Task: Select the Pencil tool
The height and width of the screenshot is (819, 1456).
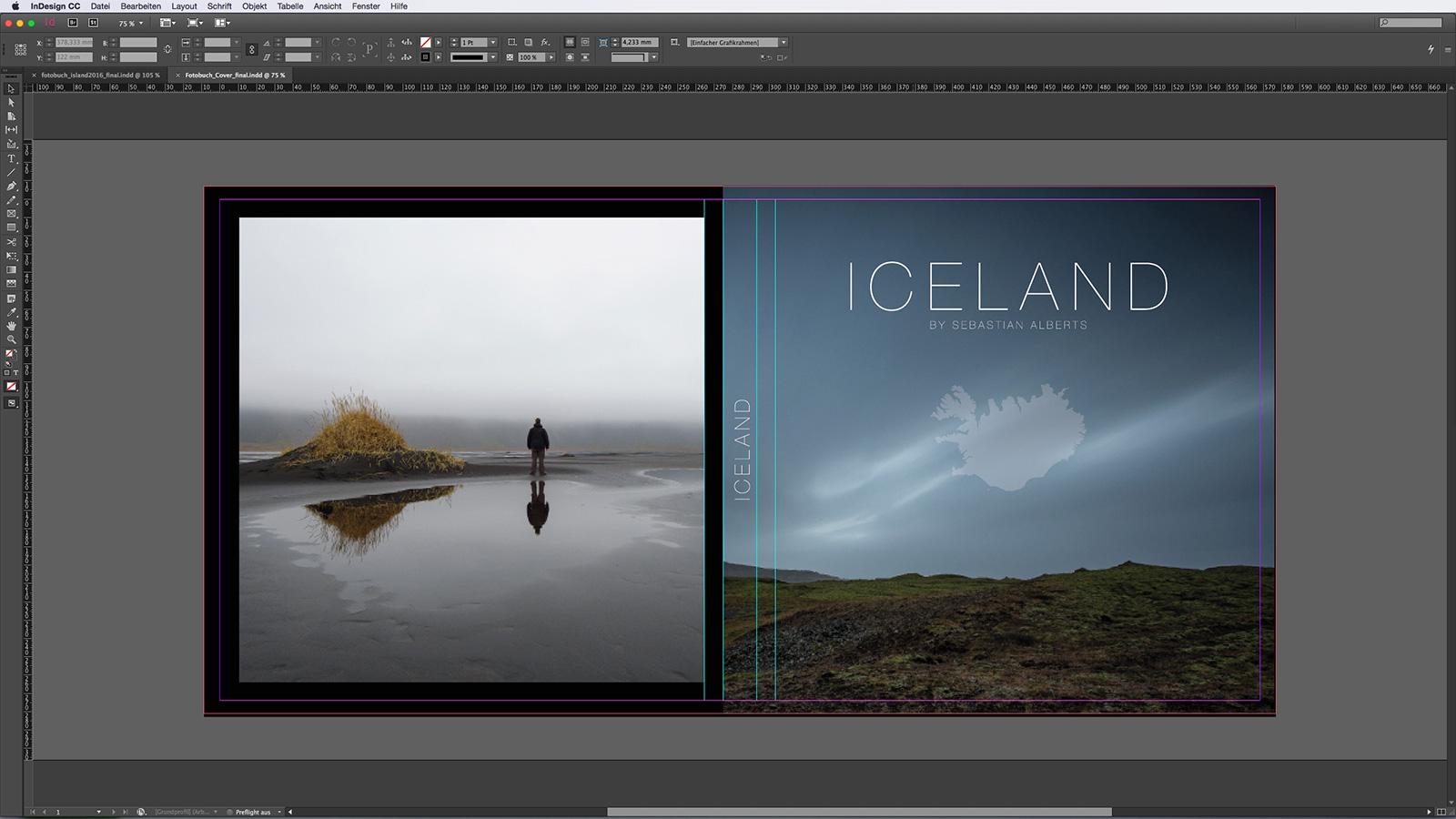Action: click(11, 199)
